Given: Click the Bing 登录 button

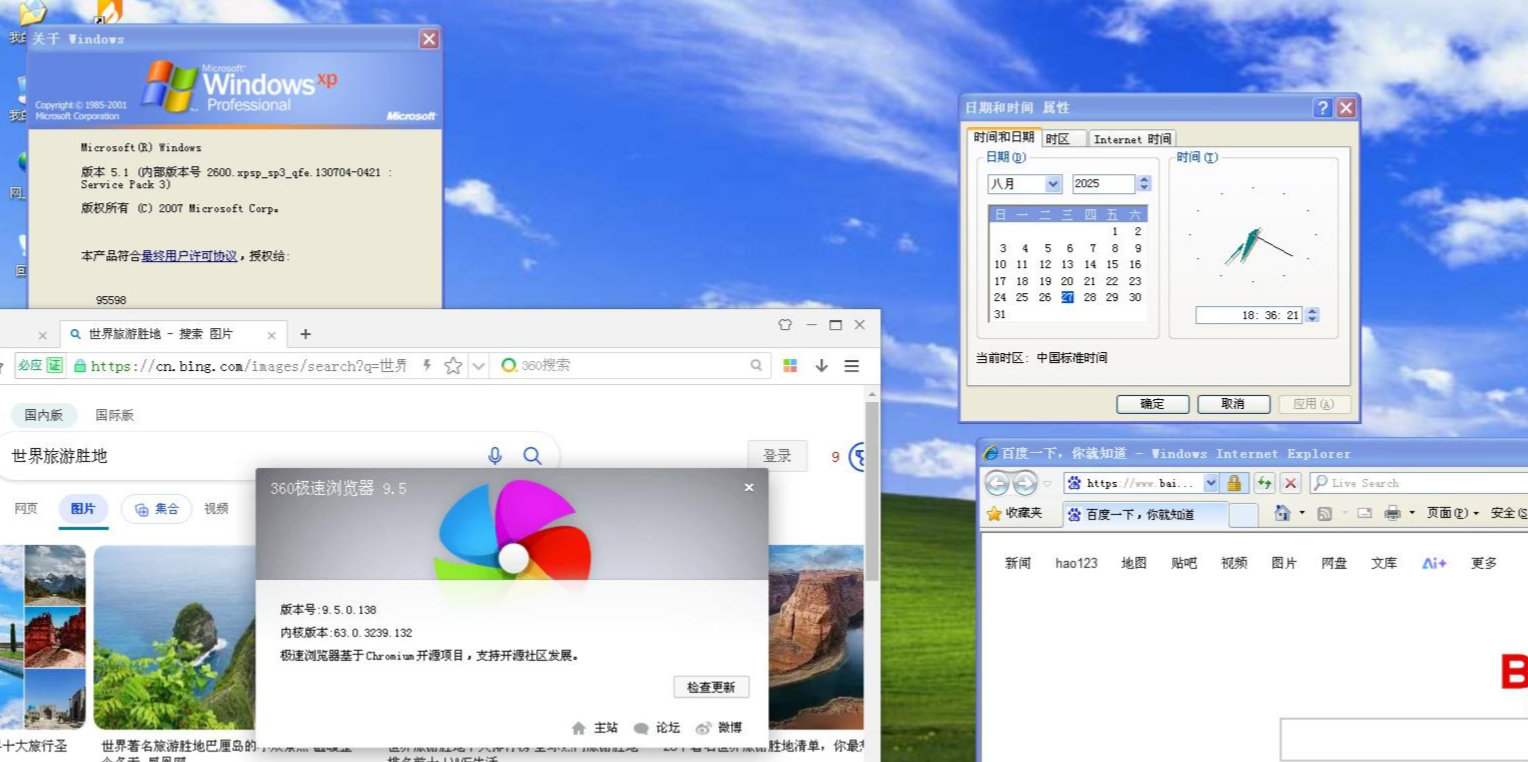Looking at the screenshot, I should coord(777,456).
